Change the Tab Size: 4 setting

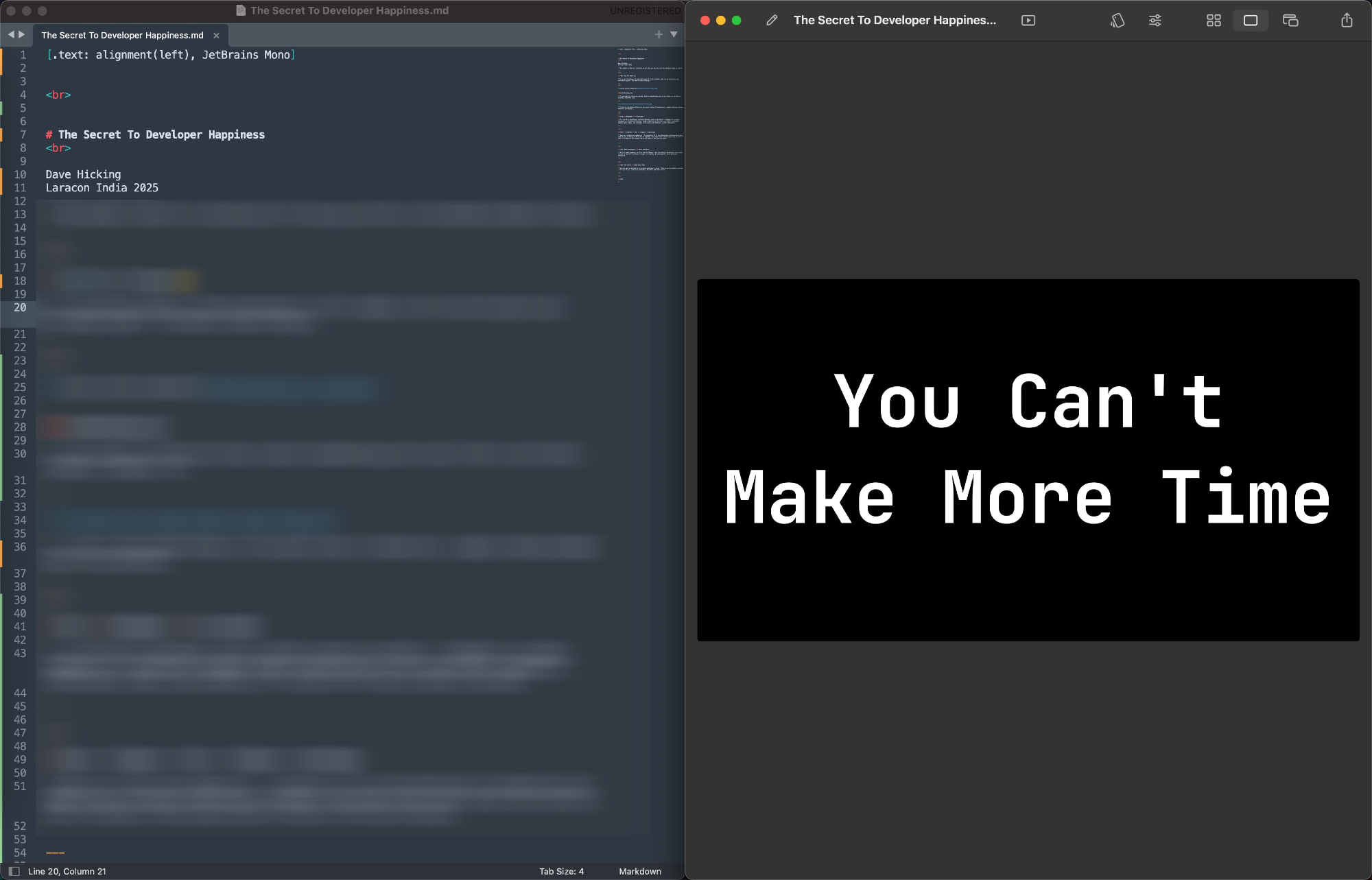point(561,871)
